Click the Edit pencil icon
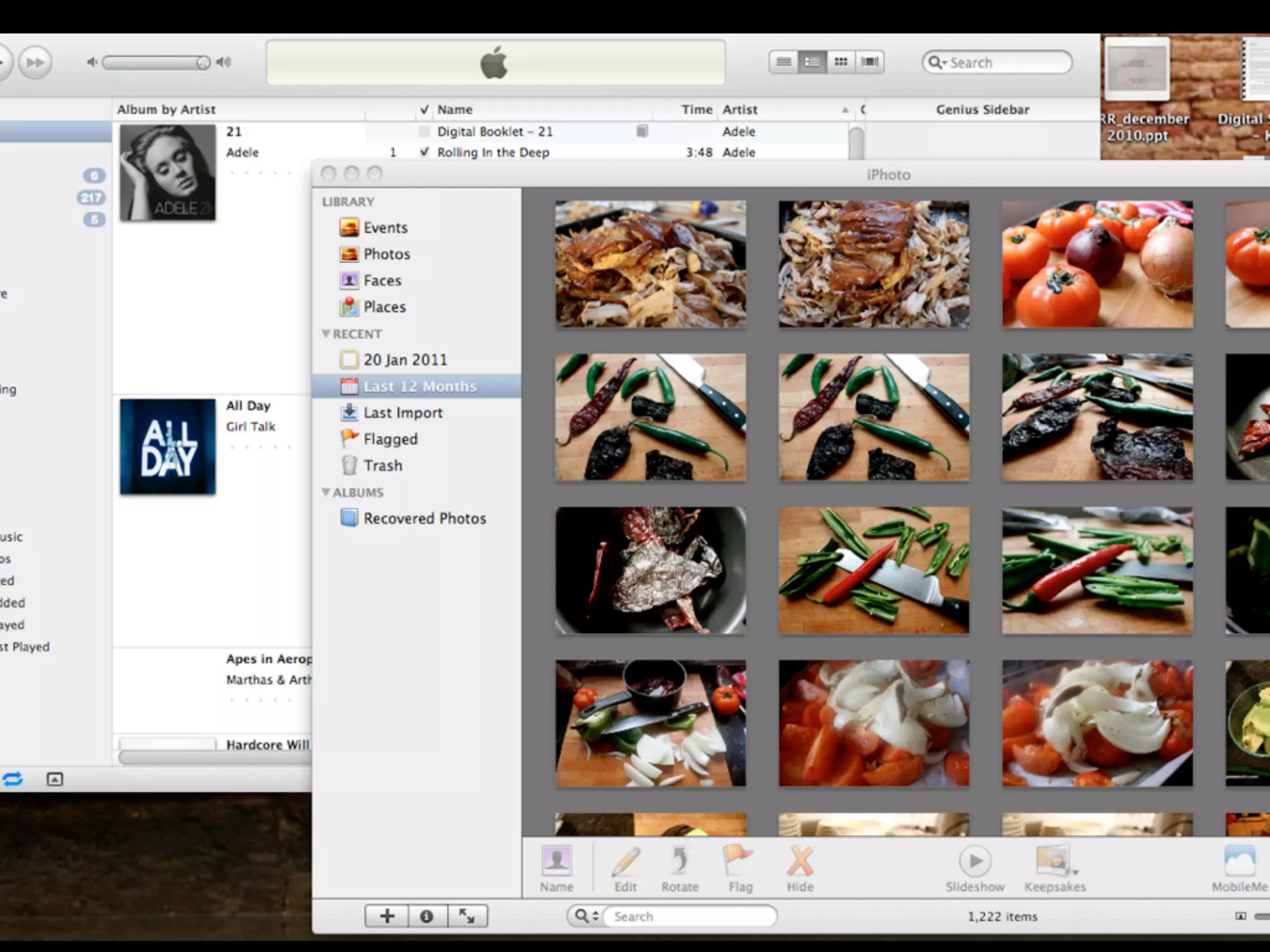Viewport: 1270px width, 952px height. [x=626, y=860]
